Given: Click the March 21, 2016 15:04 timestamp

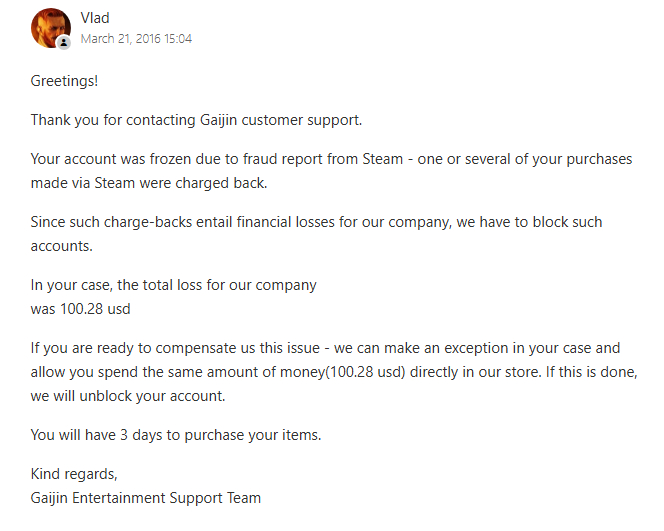Looking at the screenshot, I should click(x=136, y=39).
